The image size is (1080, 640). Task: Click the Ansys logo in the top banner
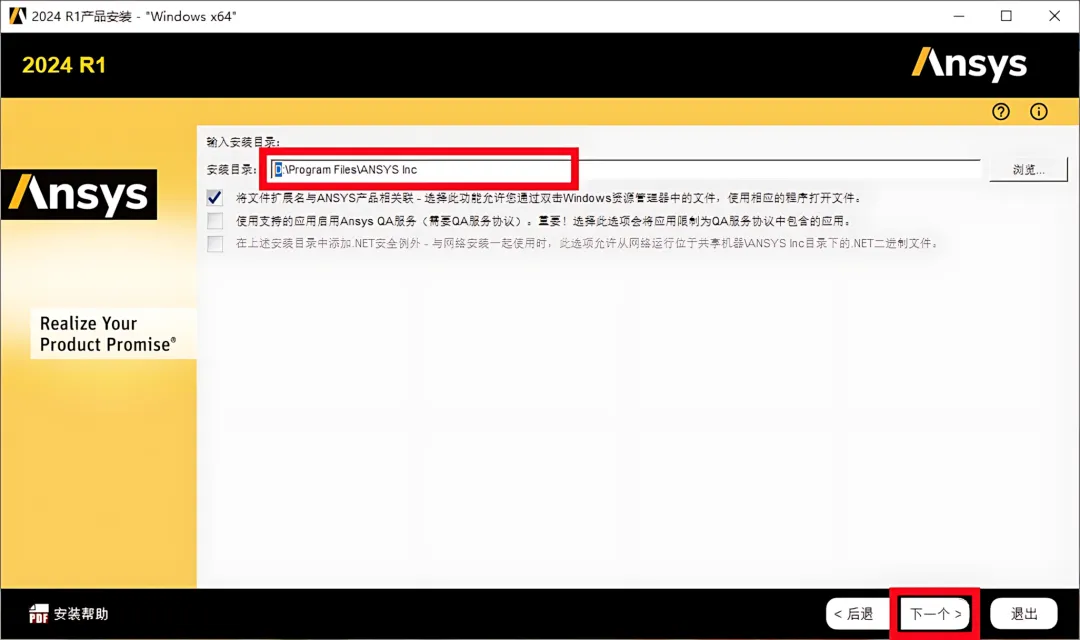point(968,65)
